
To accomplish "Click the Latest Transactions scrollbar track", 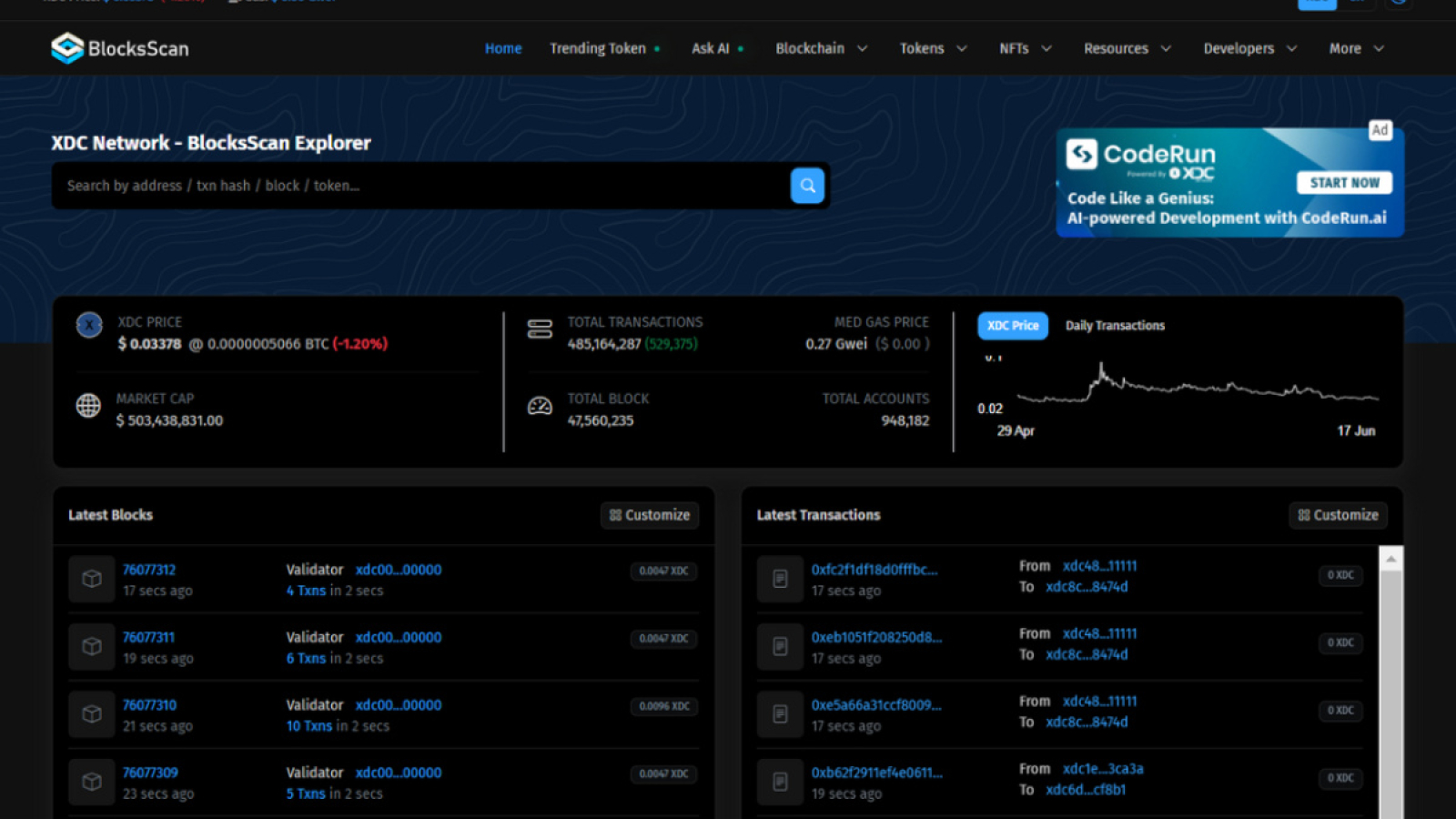I will (1390, 696).
